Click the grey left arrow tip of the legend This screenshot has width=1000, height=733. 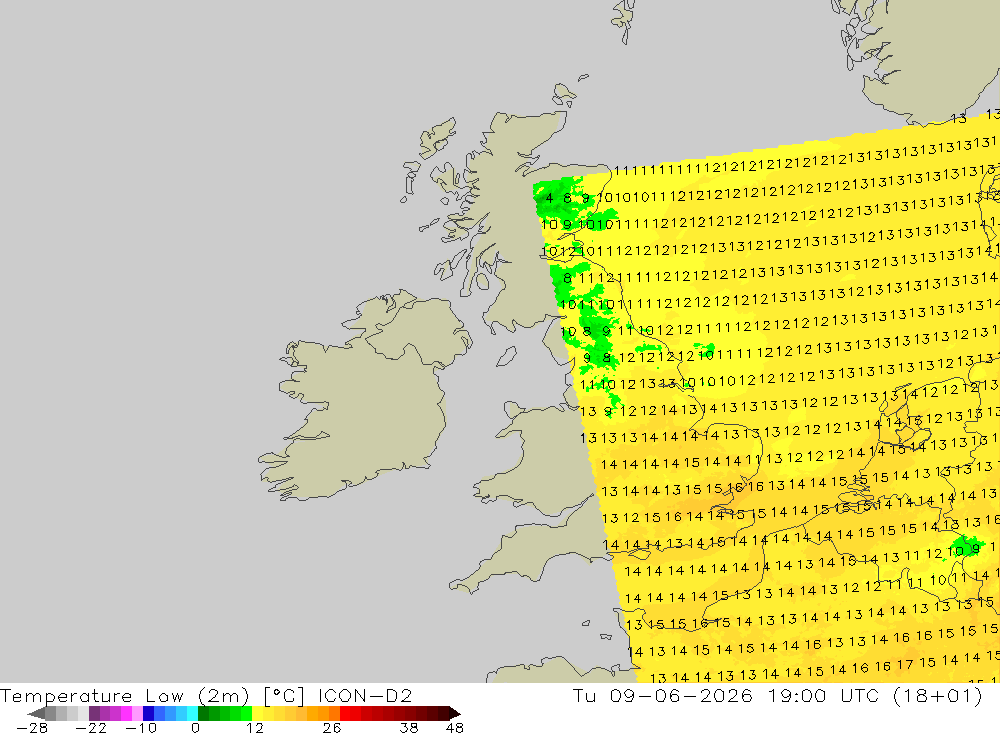coord(36,713)
